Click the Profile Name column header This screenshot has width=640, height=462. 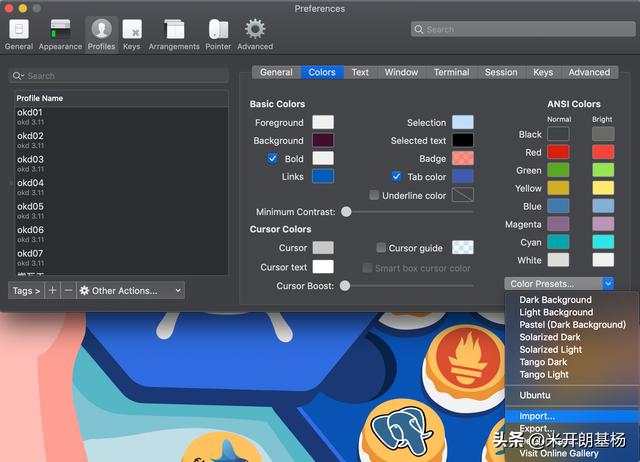click(121, 98)
